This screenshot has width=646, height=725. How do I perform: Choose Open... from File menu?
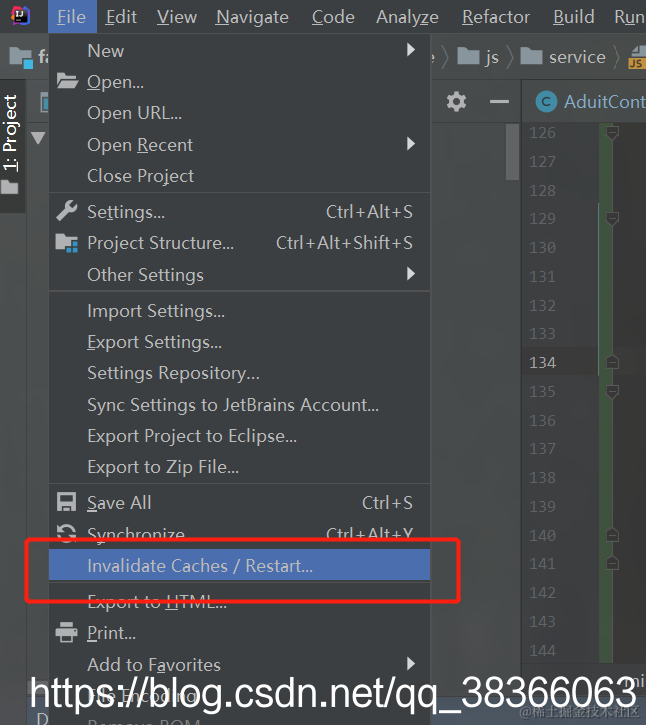240,81
